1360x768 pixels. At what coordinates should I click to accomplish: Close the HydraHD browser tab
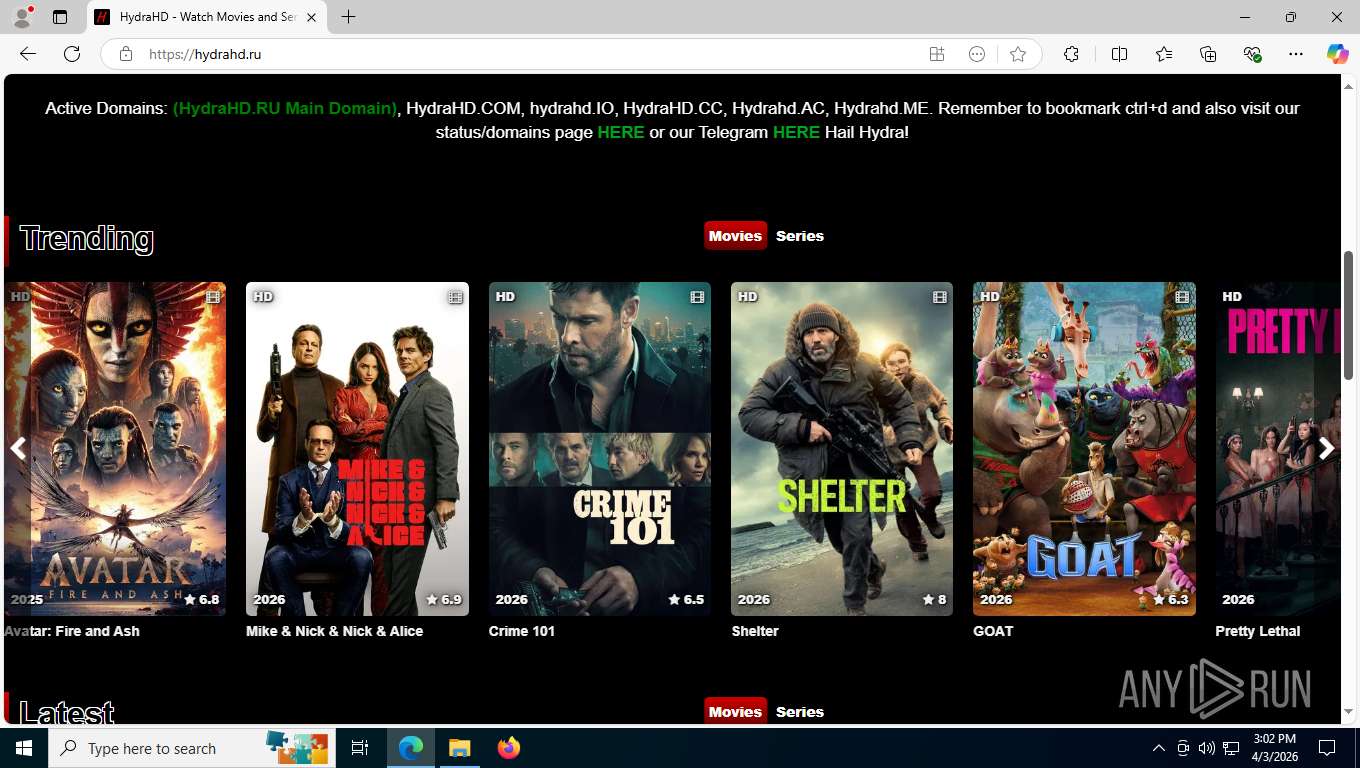(312, 17)
